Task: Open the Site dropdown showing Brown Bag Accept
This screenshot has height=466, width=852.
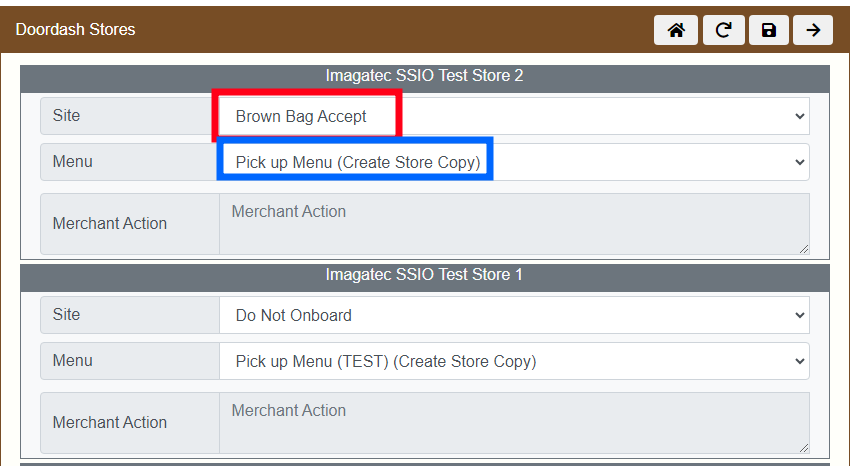Action: [x=514, y=116]
